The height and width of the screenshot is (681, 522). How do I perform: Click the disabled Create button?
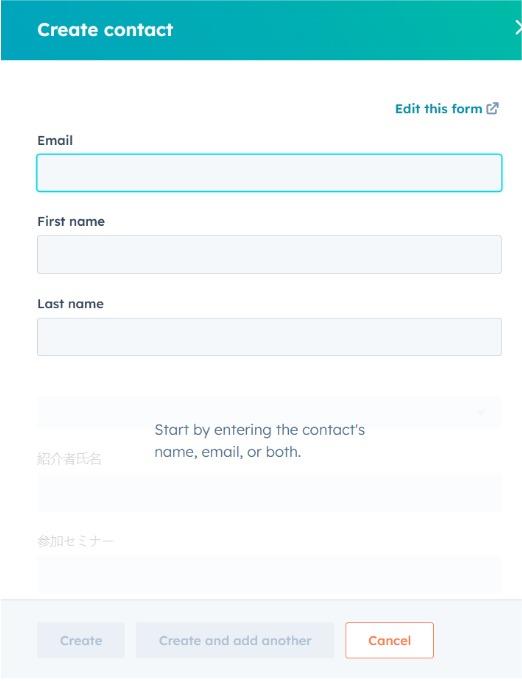point(81,640)
